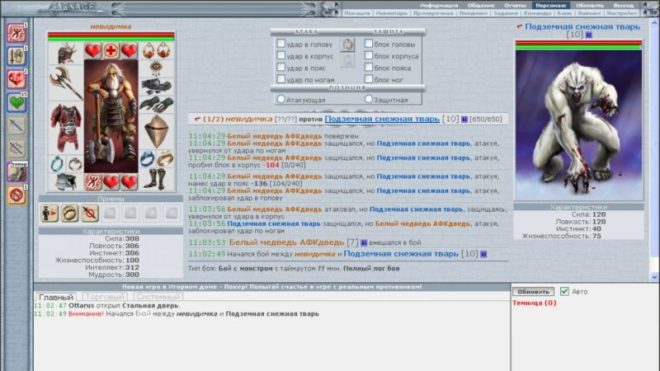Select the axe-and-shield icon in the left sidebar
The height and width of the screenshot is (371, 660).
[x=16, y=56]
